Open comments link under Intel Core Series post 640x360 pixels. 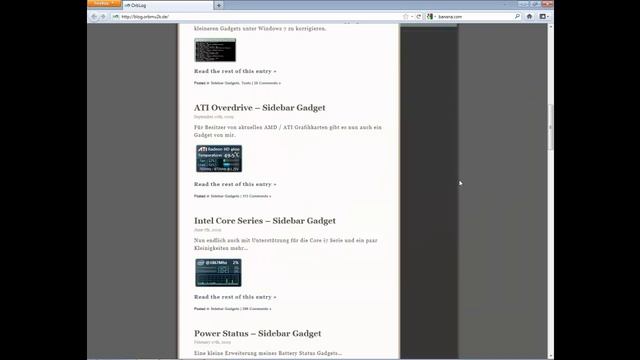(257, 309)
